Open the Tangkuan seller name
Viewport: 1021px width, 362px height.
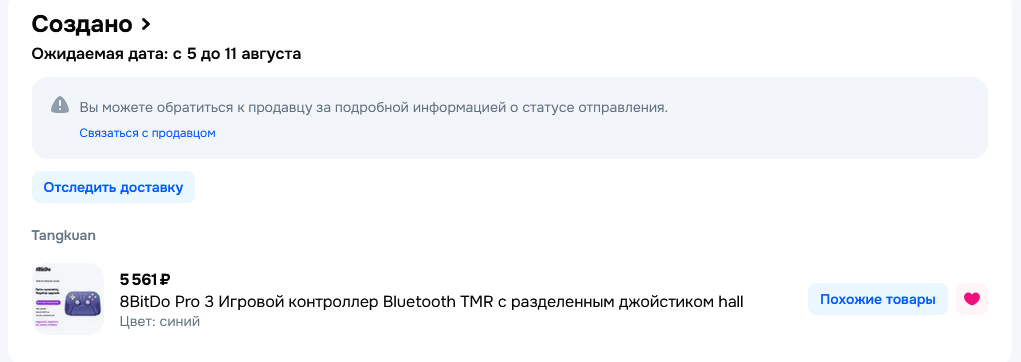[63, 235]
